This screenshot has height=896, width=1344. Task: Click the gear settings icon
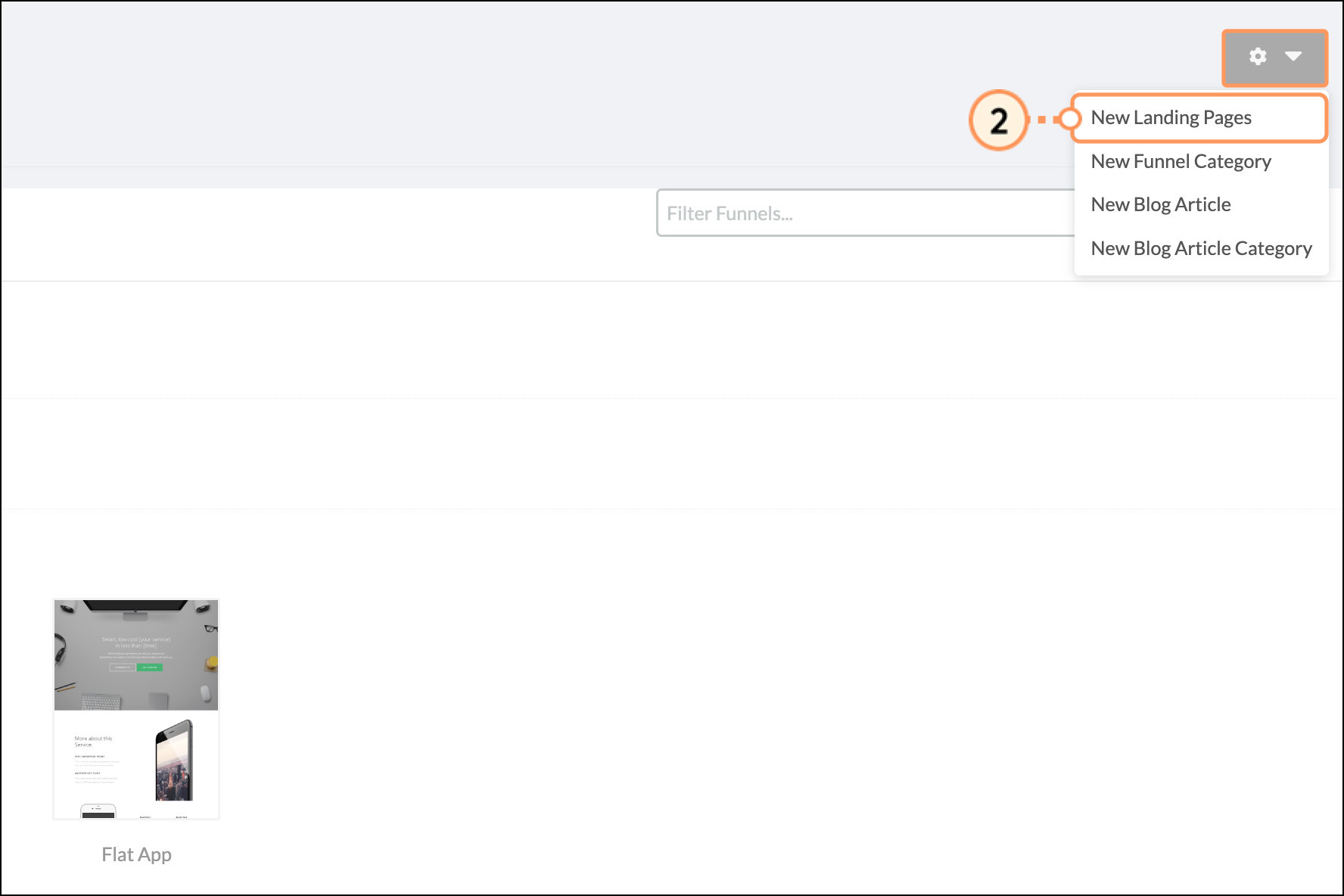pyautogui.click(x=1258, y=57)
